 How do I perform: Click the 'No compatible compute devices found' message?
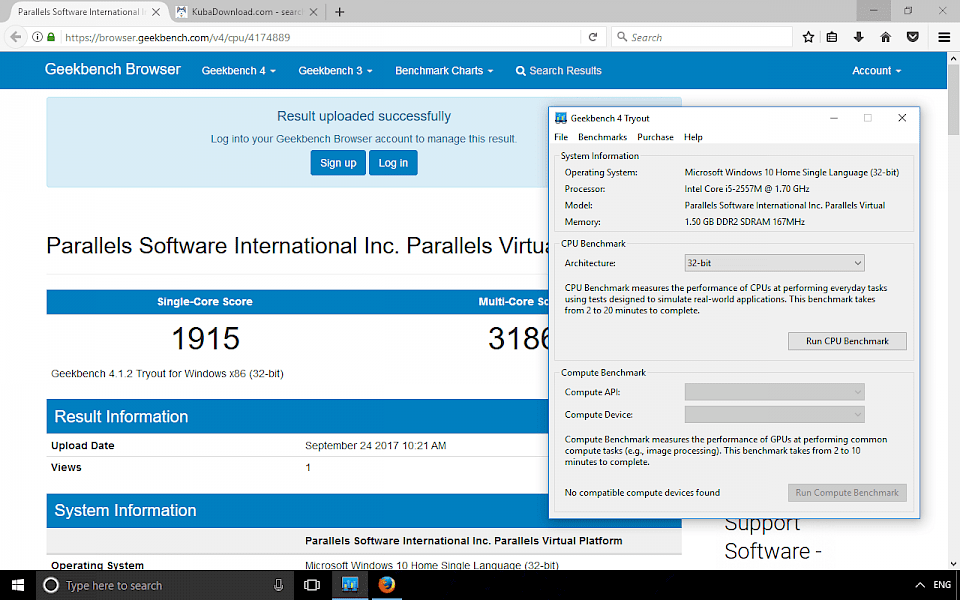[642, 493]
